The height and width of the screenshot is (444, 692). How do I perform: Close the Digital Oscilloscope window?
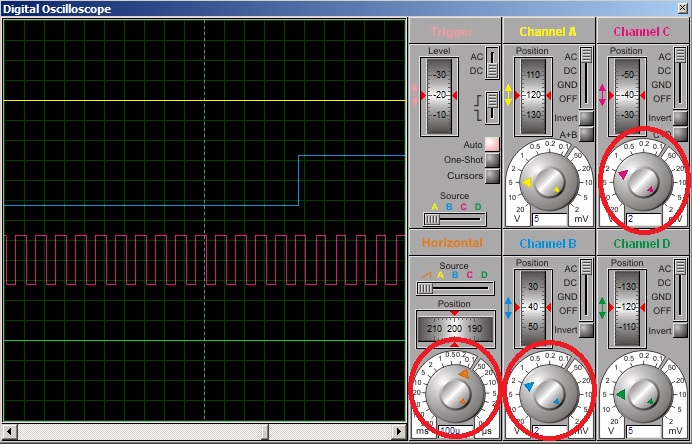point(683,8)
